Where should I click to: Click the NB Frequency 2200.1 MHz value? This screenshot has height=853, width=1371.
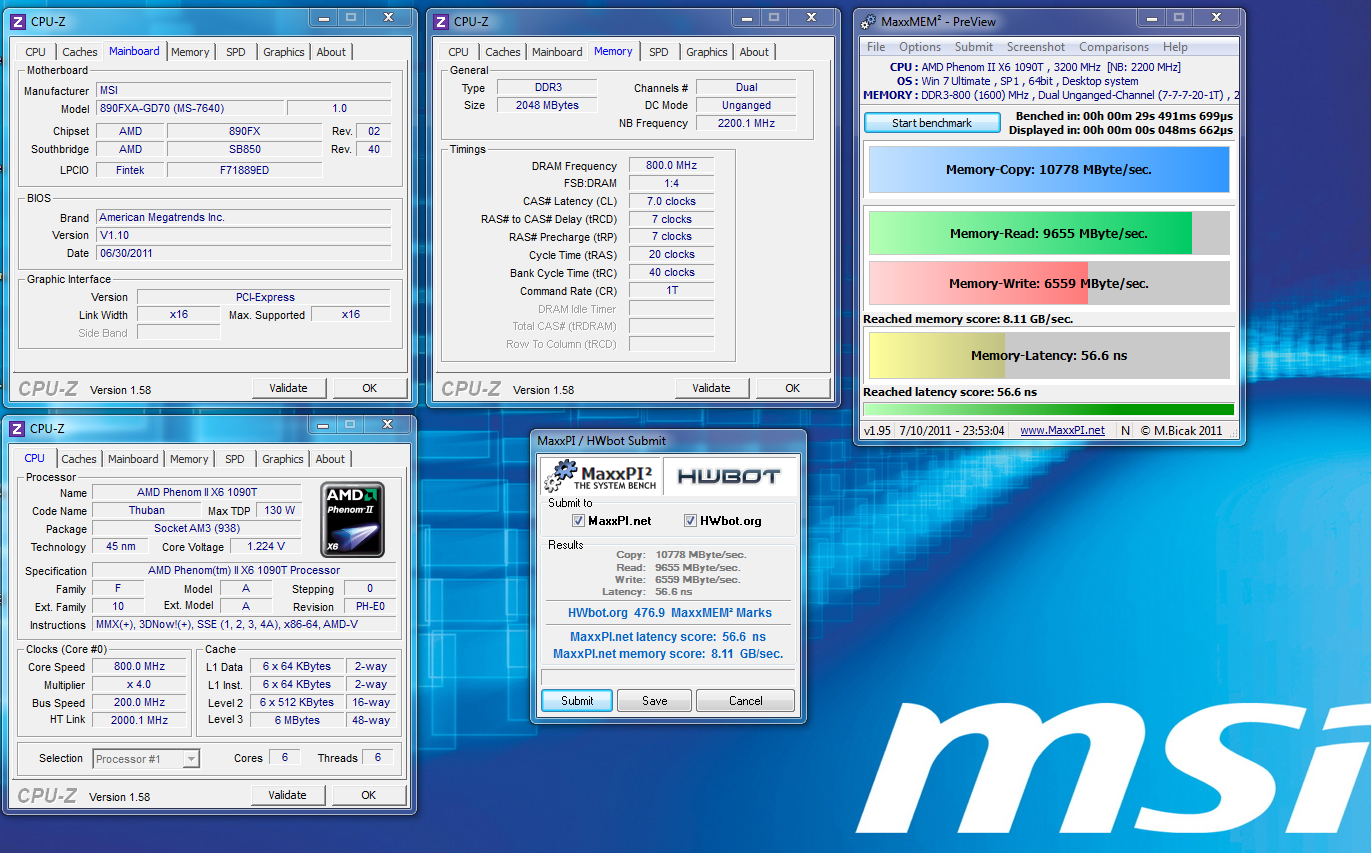pos(746,123)
